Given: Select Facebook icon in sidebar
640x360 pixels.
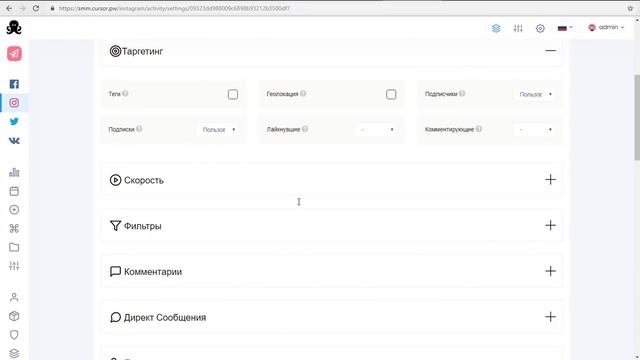Looking at the screenshot, I should click(x=14, y=84).
